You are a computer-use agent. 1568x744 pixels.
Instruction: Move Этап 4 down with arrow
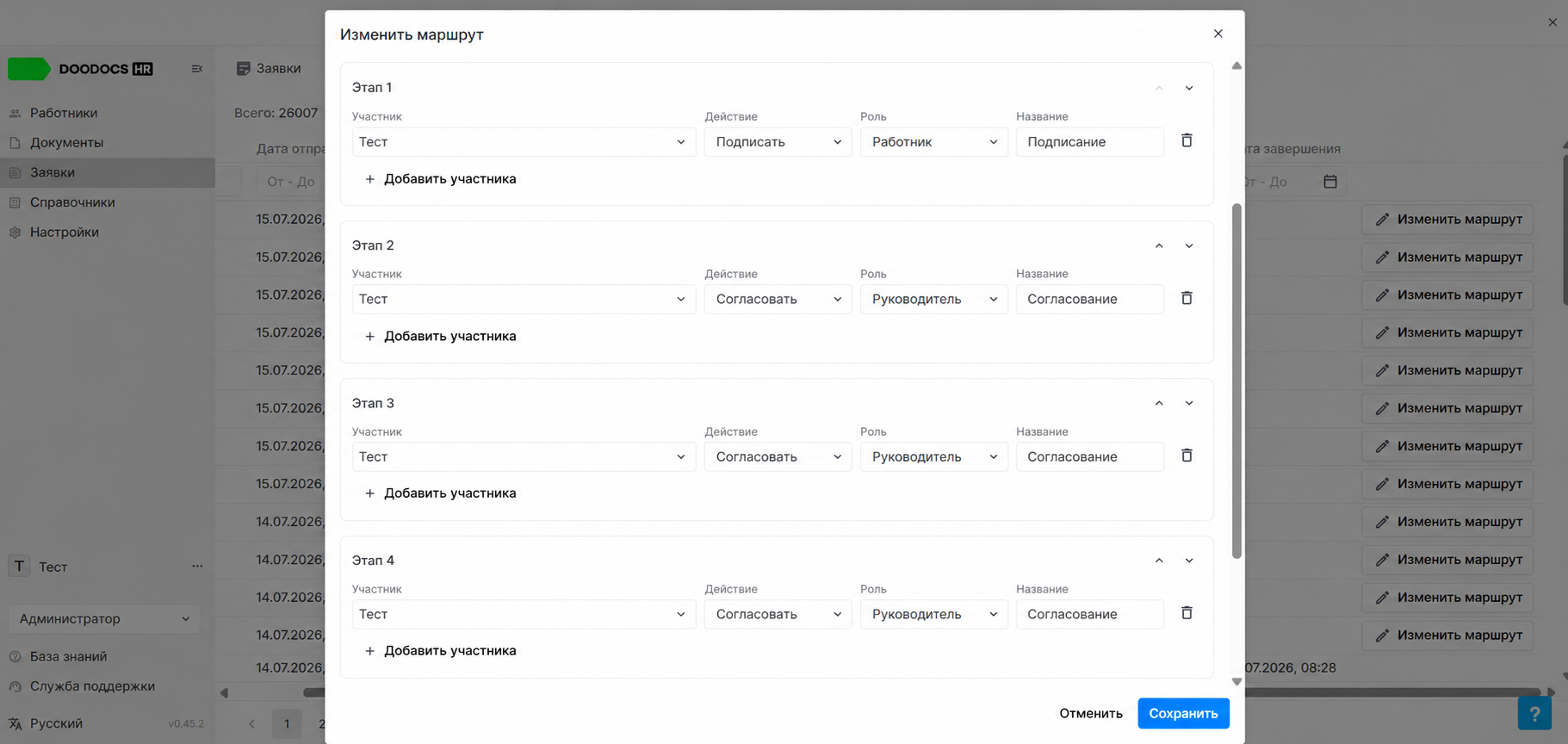(x=1189, y=561)
